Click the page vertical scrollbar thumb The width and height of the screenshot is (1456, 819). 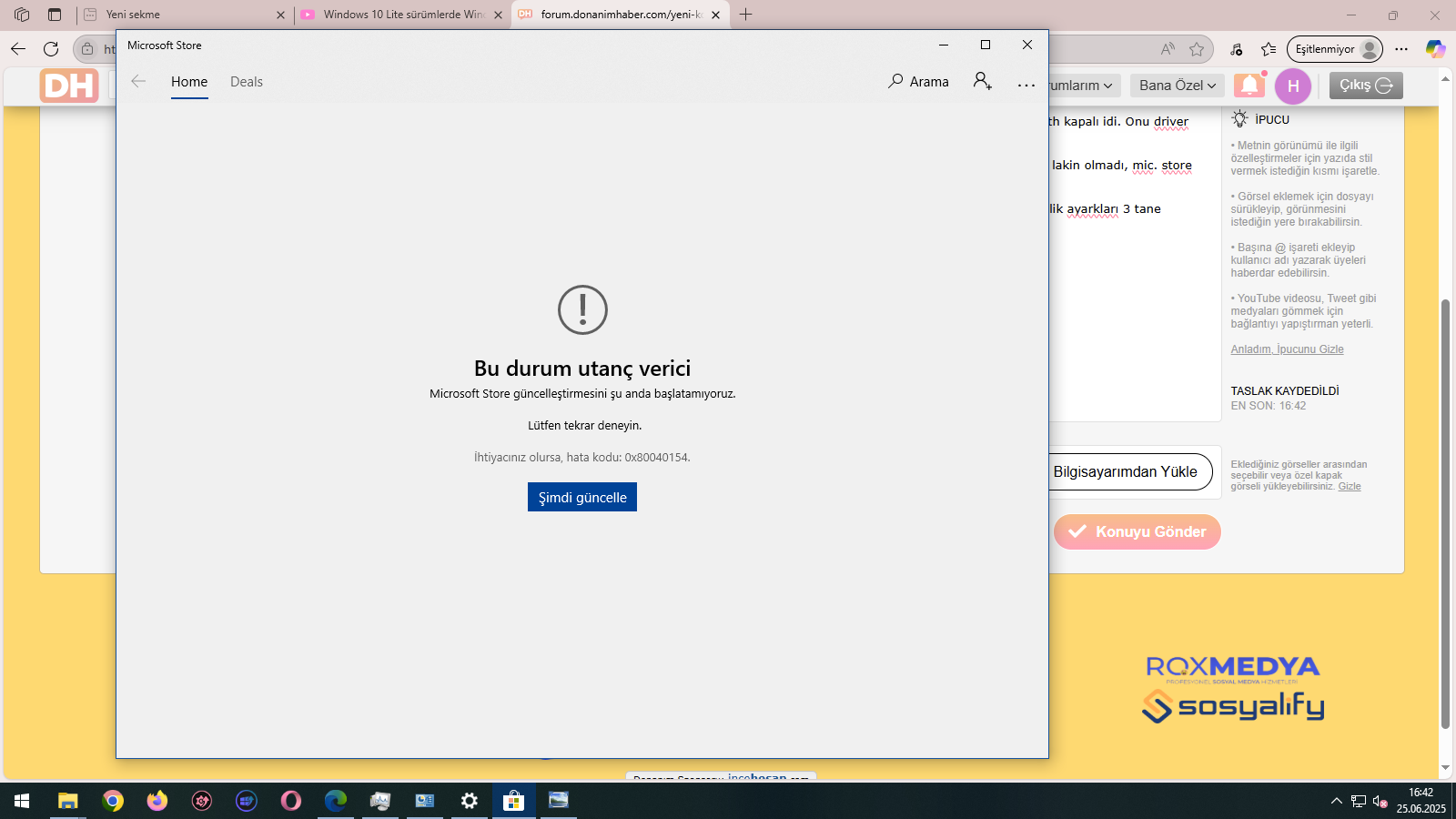1445,514
